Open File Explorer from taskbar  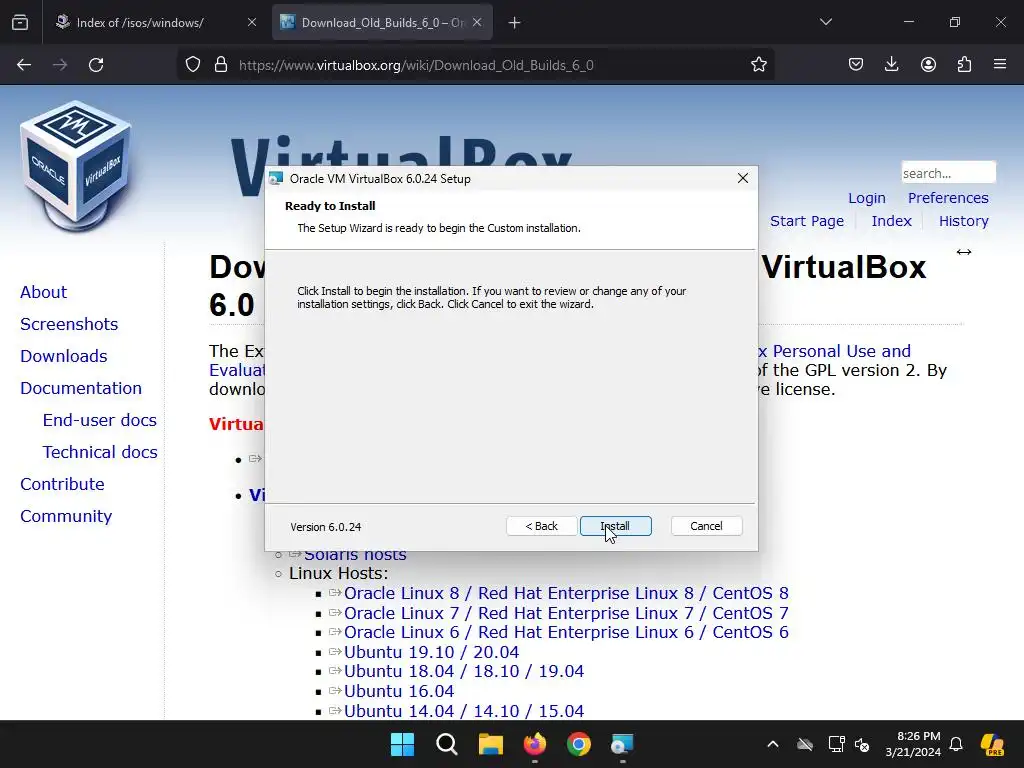pyautogui.click(x=490, y=744)
